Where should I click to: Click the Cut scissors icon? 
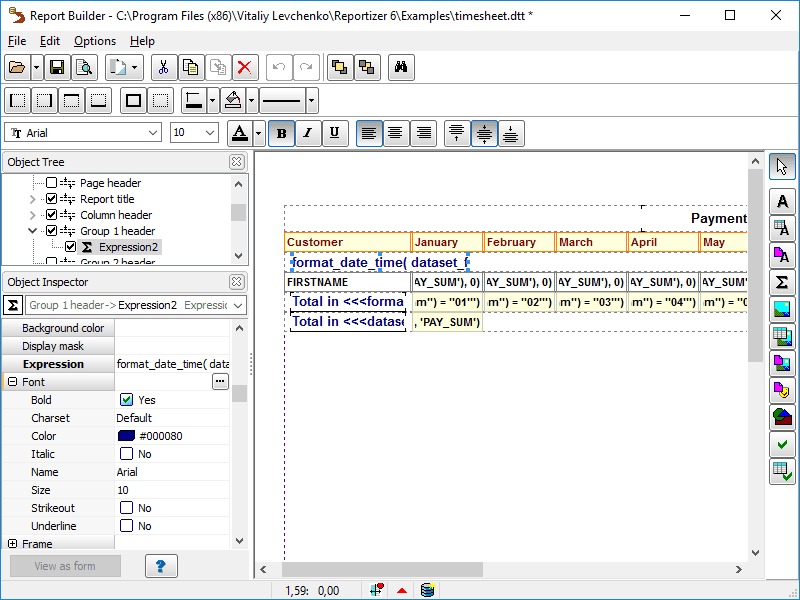coord(164,67)
